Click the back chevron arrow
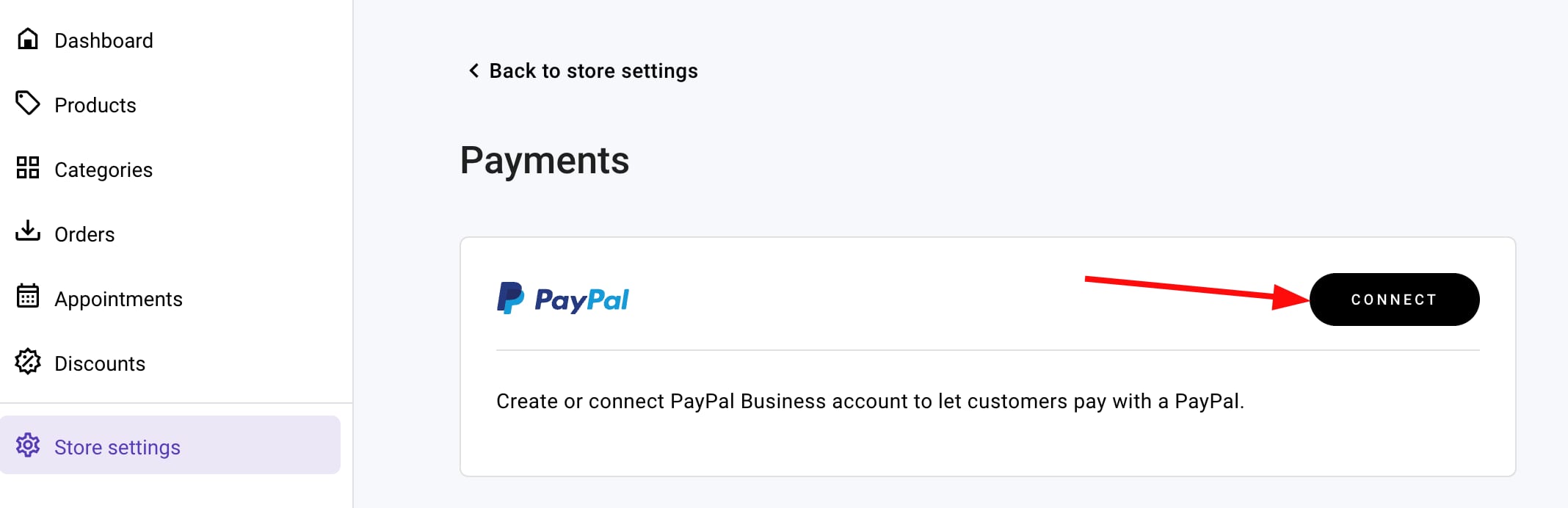The width and height of the screenshot is (1568, 508). tap(474, 70)
